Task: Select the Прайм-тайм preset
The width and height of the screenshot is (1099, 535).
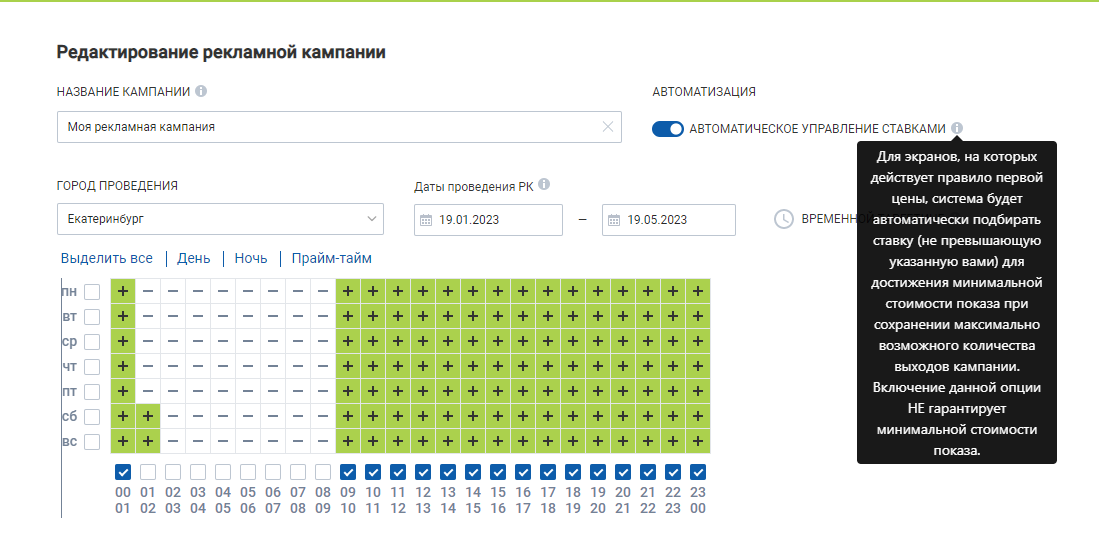Action: [332, 259]
